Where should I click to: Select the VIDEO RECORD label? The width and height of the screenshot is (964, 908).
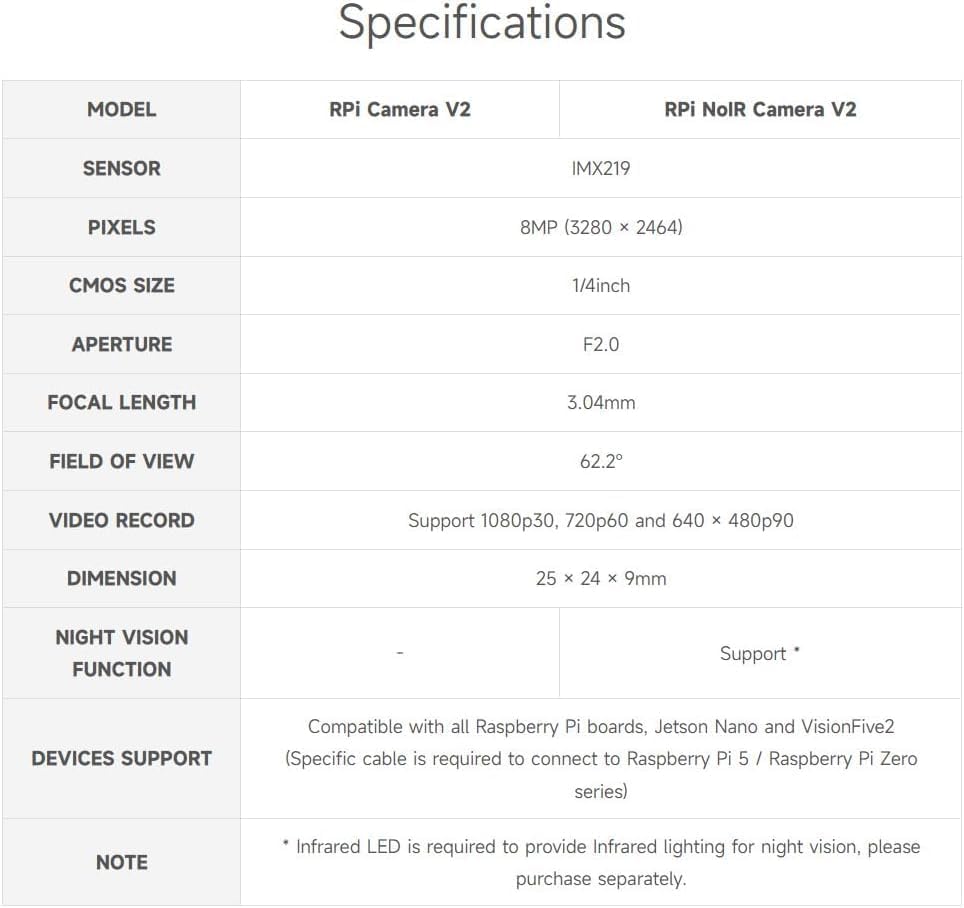[x=122, y=521]
